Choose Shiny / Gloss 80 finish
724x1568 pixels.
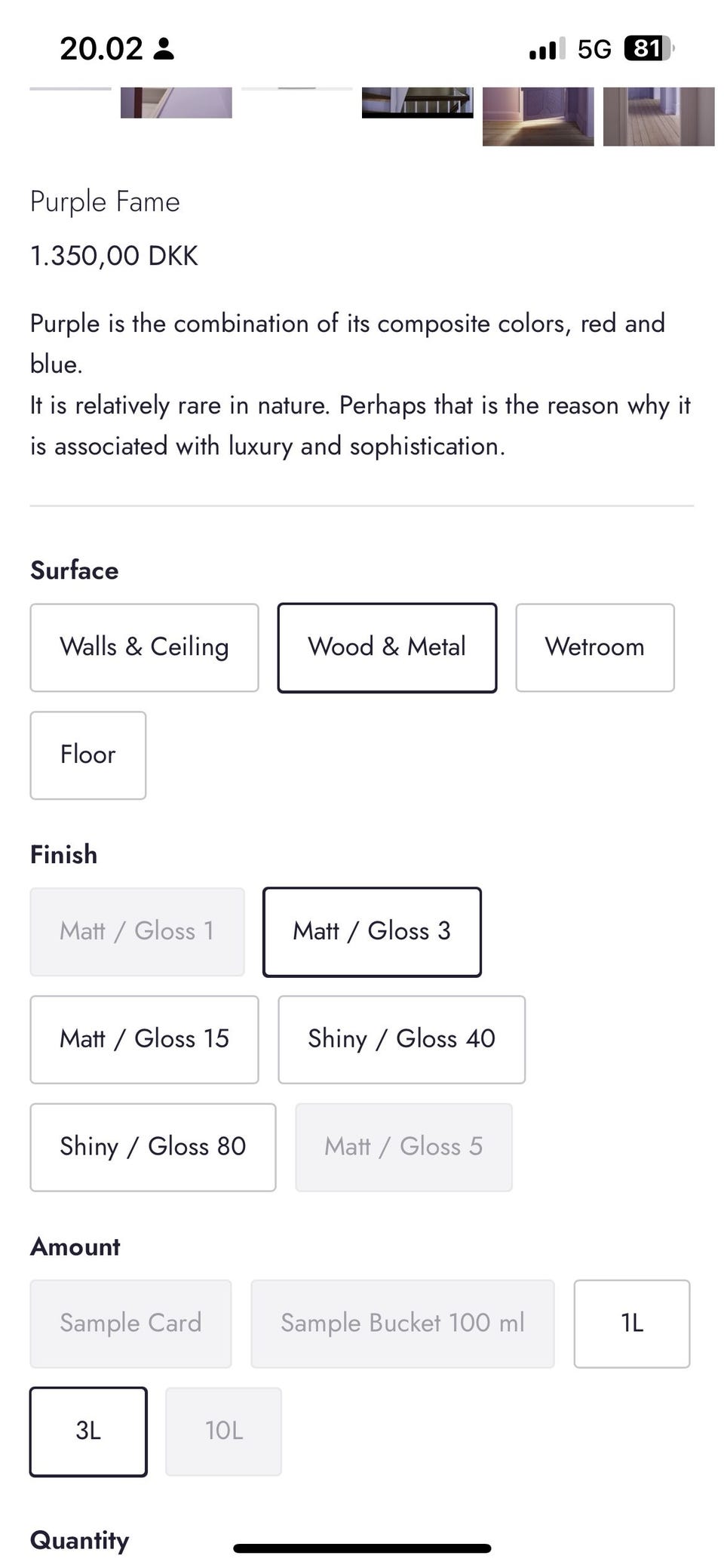tap(152, 1147)
